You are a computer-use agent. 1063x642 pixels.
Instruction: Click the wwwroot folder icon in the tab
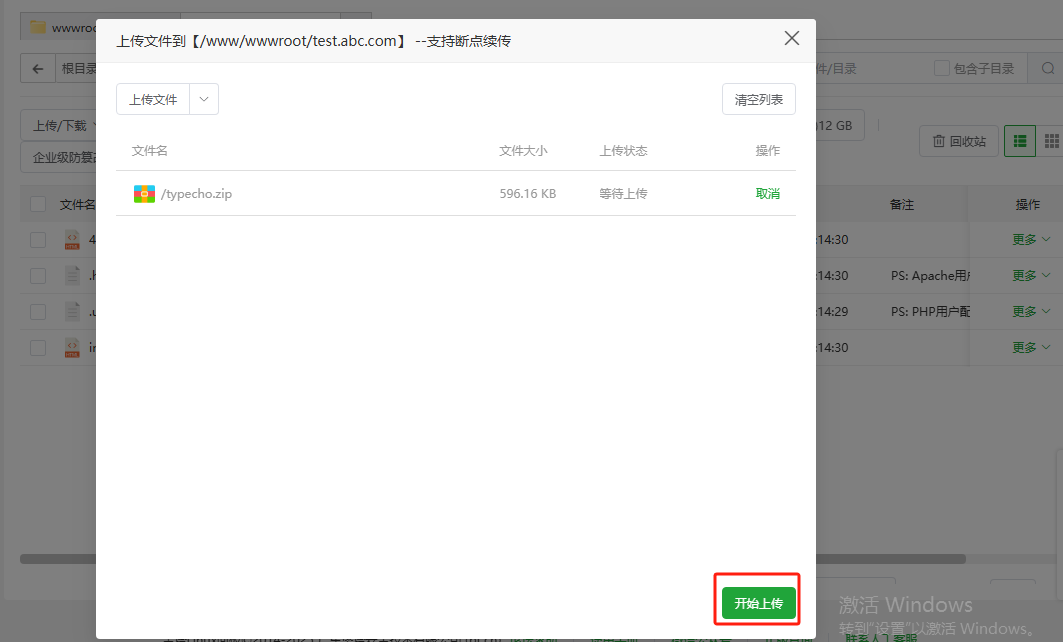[38, 27]
